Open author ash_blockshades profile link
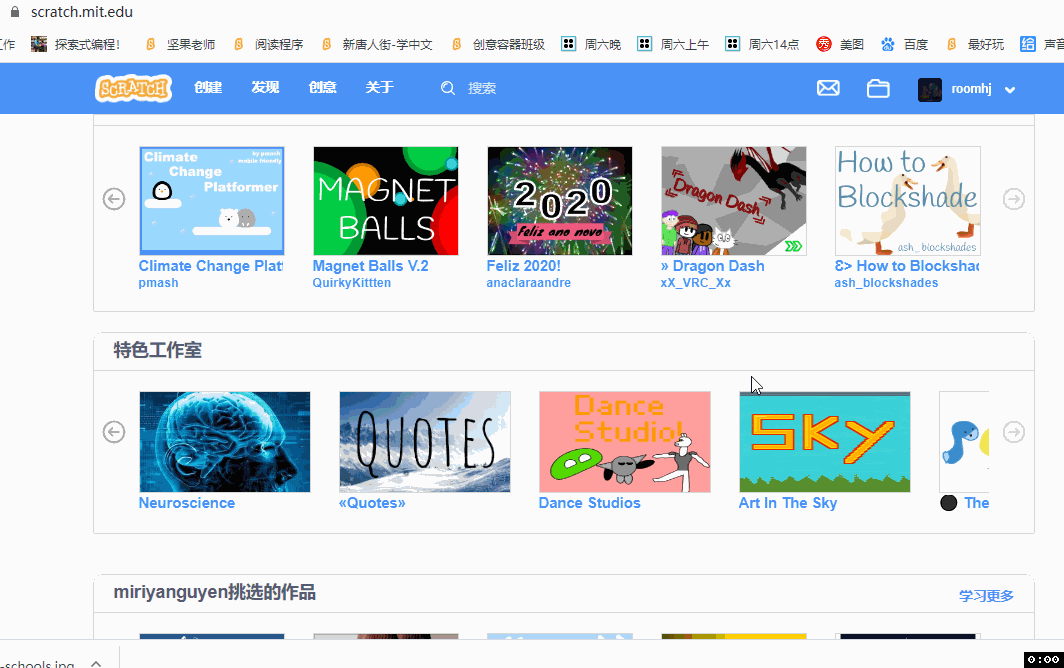The height and width of the screenshot is (668, 1064). point(886,283)
